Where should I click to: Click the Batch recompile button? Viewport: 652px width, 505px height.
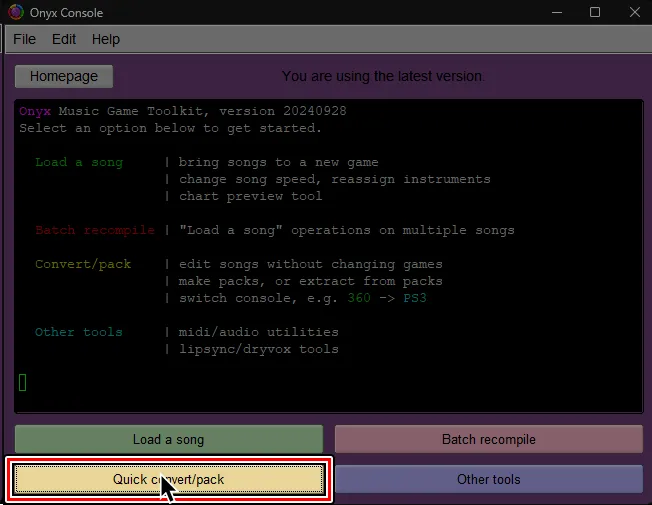(x=489, y=439)
